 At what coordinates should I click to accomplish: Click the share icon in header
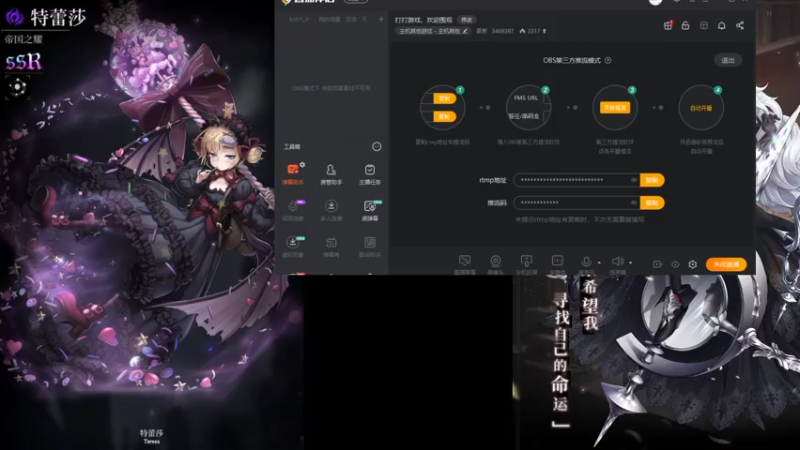pyautogui.click(x=740, y=26)
